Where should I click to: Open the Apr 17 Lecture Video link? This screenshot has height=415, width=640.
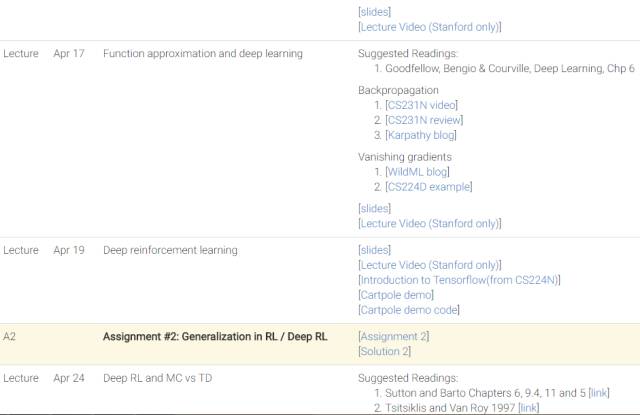pyautogui.click(x=430, y=224)
